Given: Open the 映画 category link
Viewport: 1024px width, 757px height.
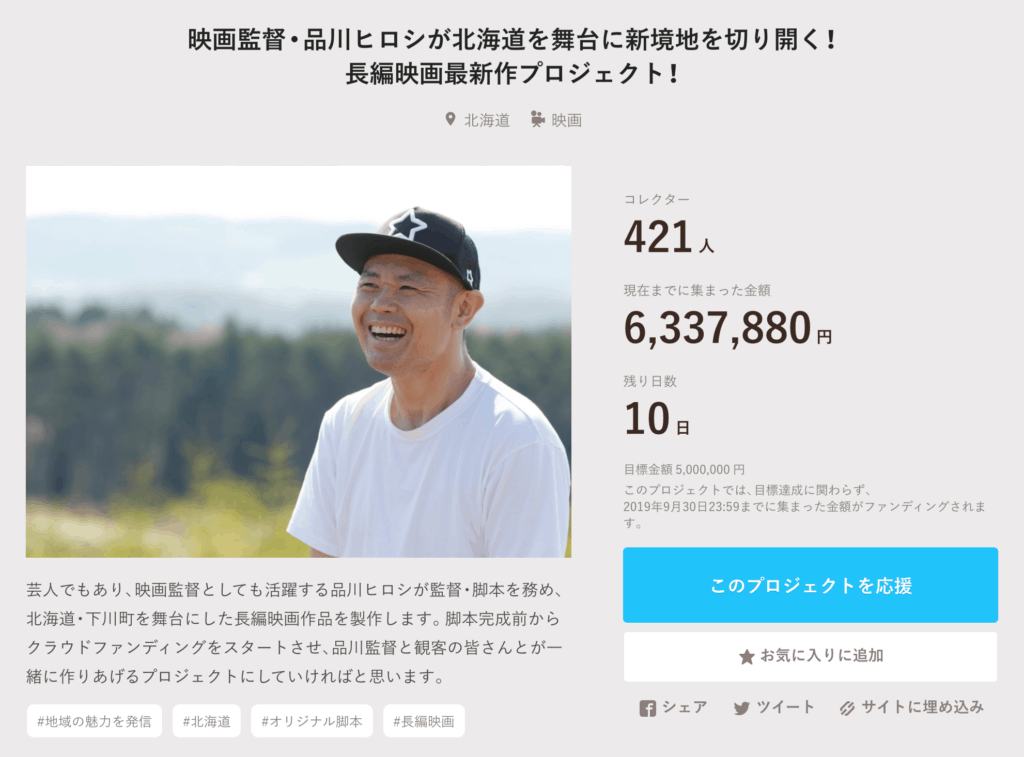Looking at the screenshot, I should point(566,120).
